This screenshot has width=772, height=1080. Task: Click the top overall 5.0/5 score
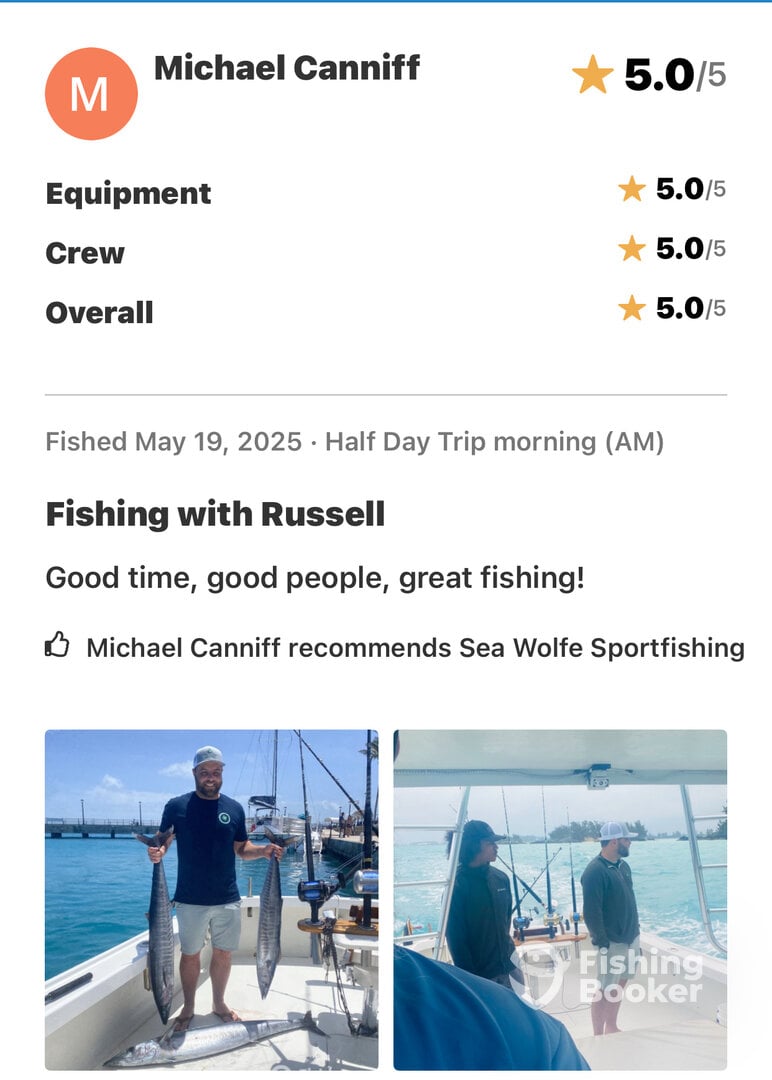coord(675,74)
